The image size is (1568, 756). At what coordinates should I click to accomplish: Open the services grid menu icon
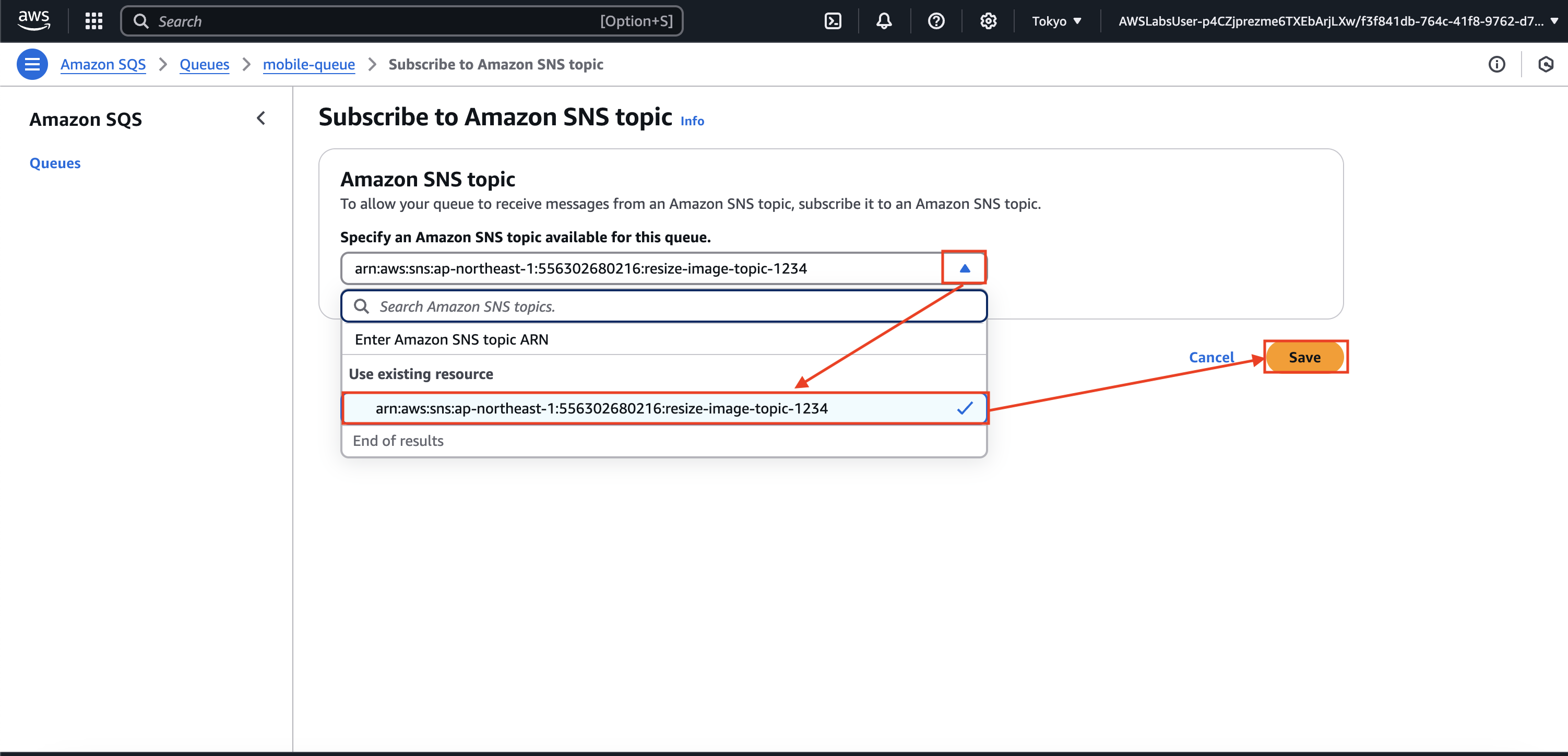tap(94, 21)
